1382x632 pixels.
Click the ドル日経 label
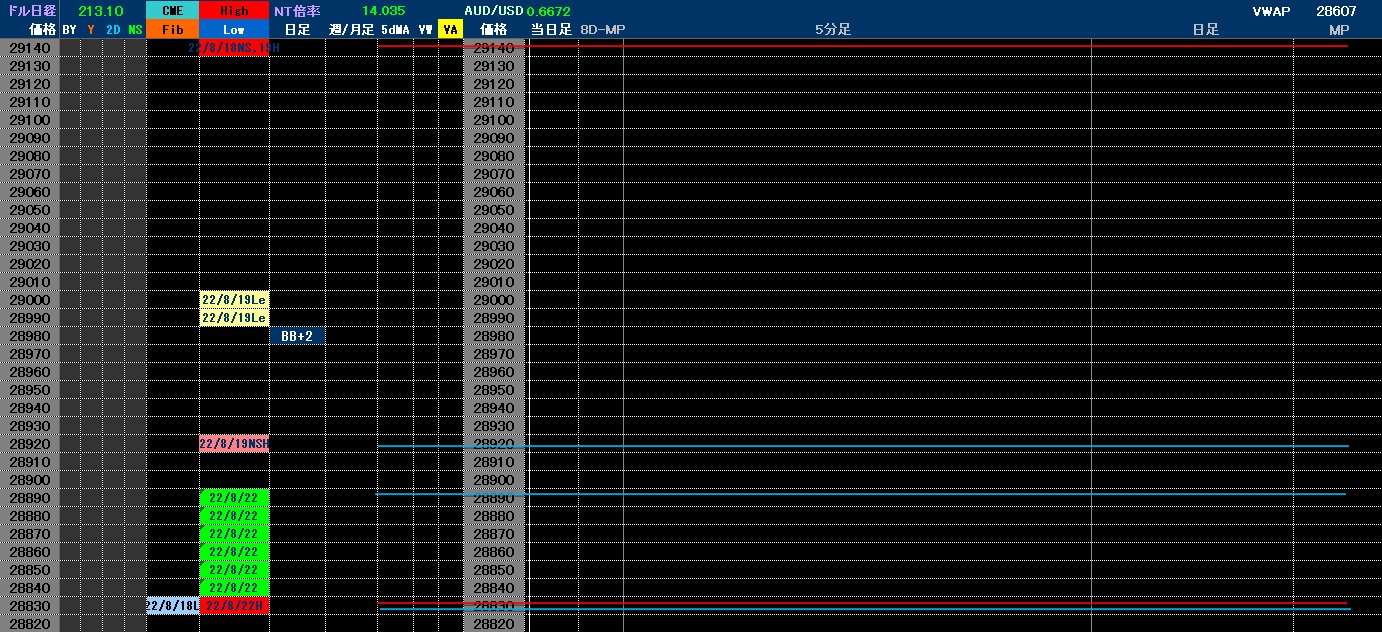(31, 11)
